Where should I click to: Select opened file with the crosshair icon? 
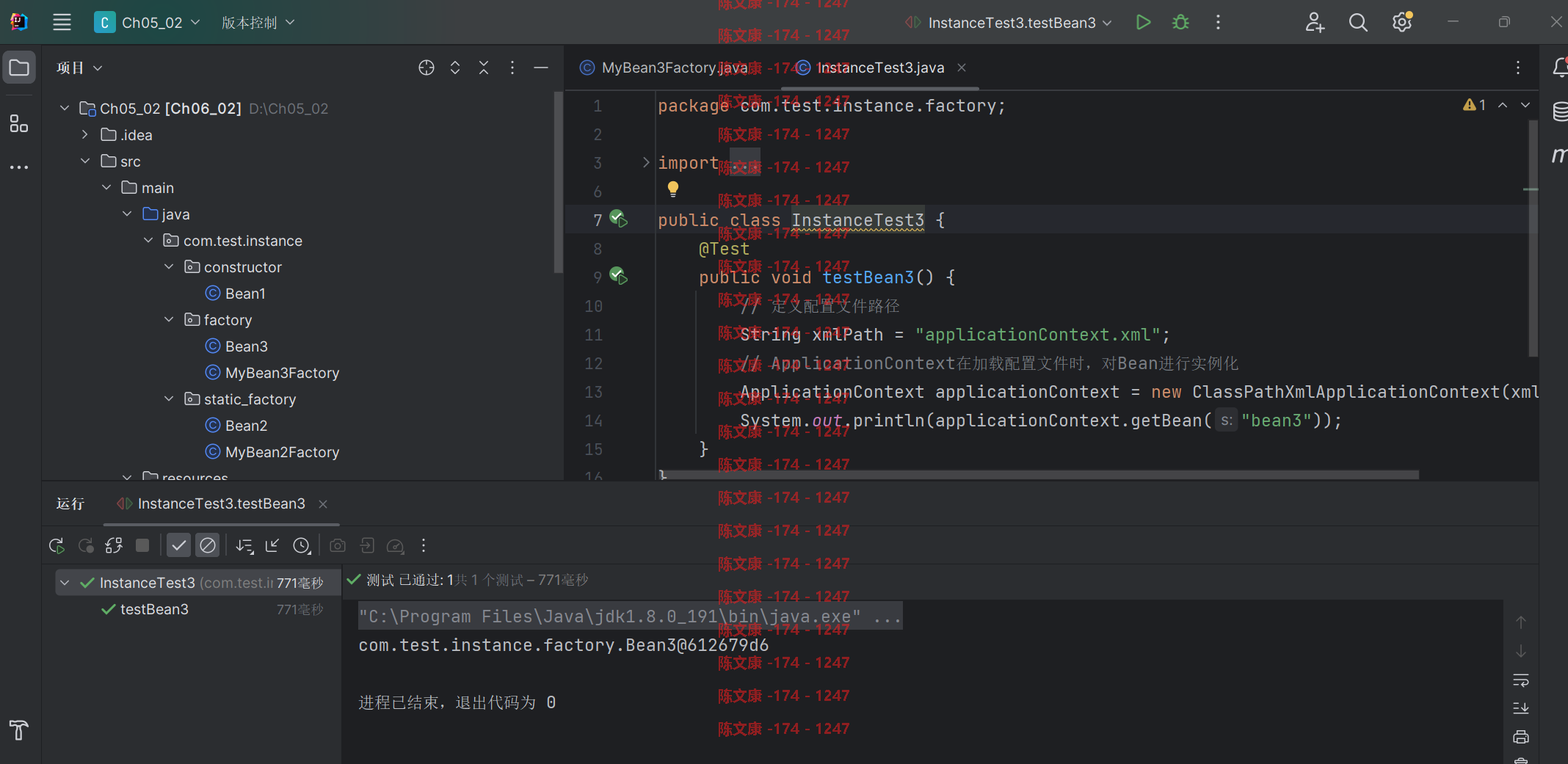coord(427,68)
